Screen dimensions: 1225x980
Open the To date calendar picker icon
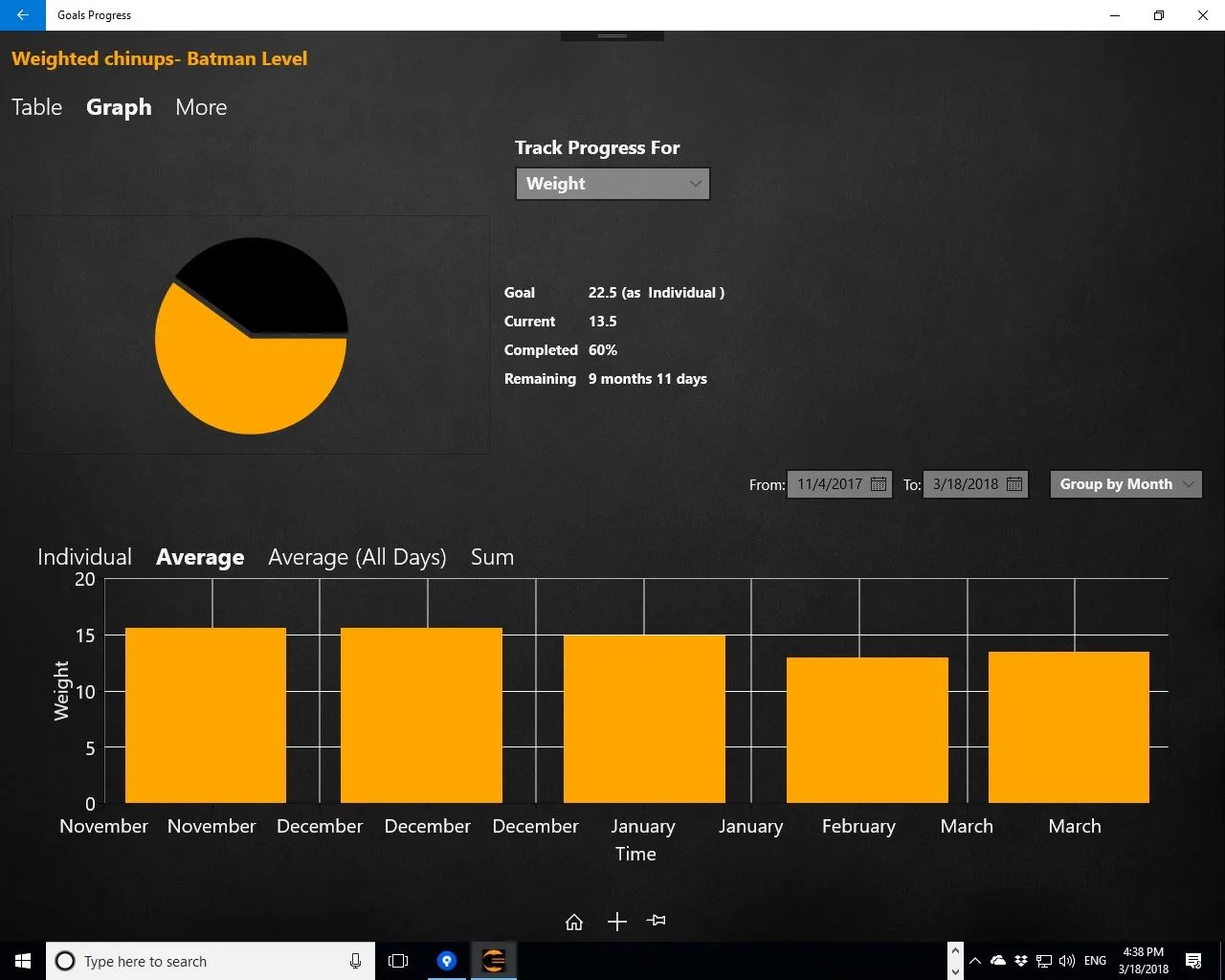(x=1014, y=484)
